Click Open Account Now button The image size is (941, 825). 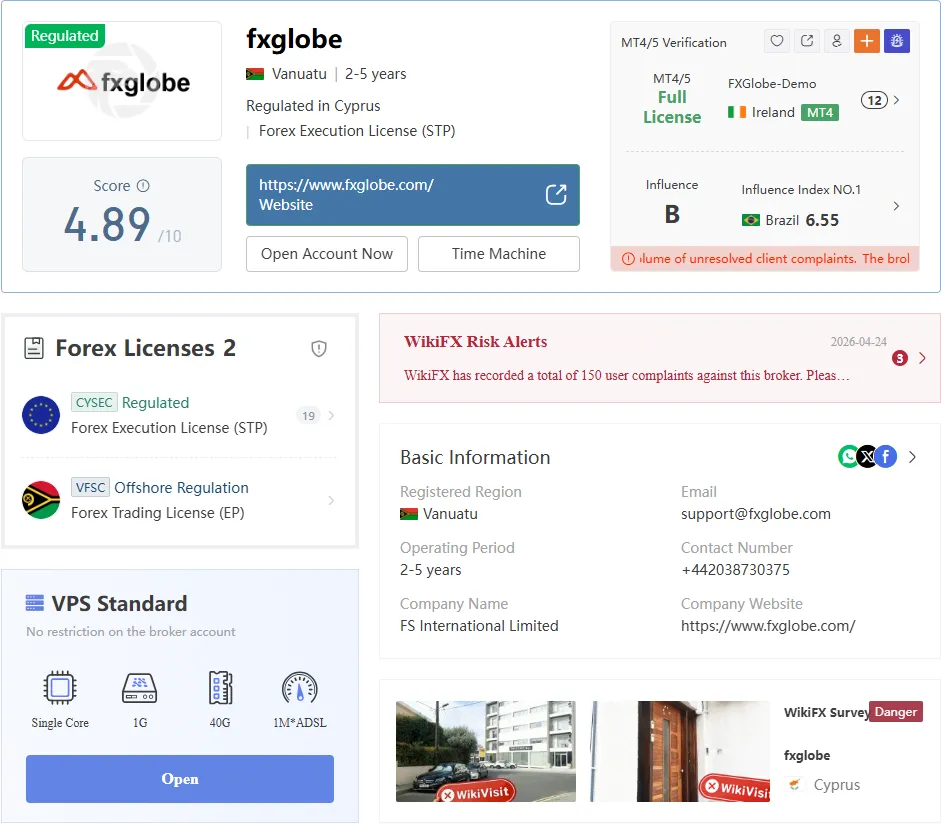(x=327, y=254)
